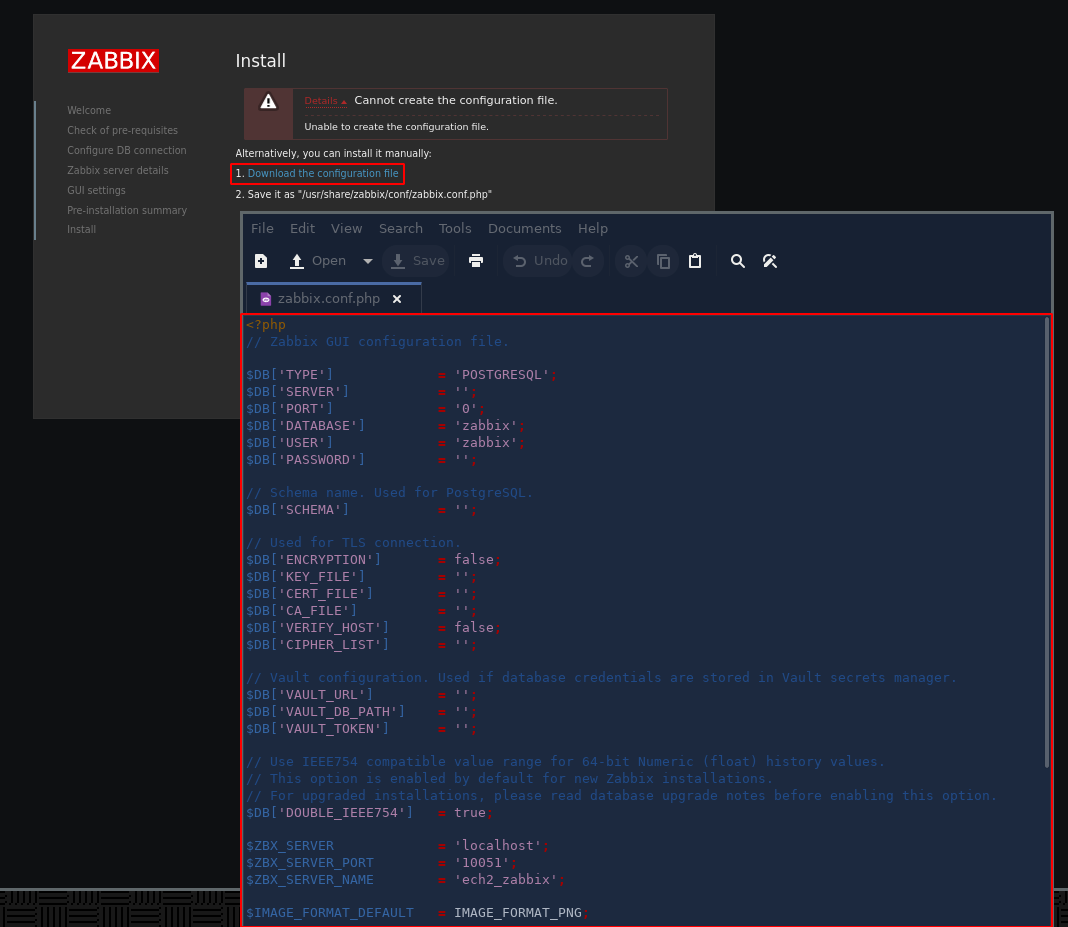Open the Documents menu
This screenshot has height=927, width=1068.
tap(524, 228)
